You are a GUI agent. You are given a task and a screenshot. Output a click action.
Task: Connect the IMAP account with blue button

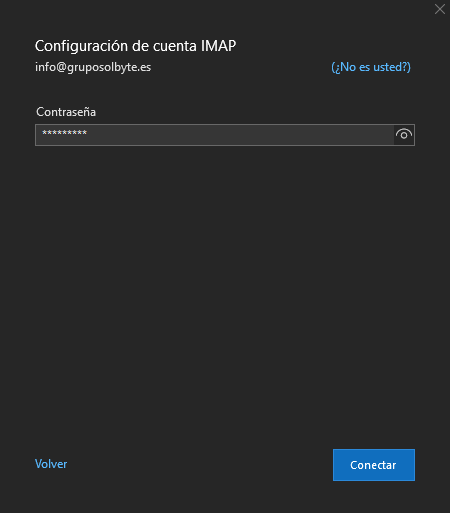374,465
